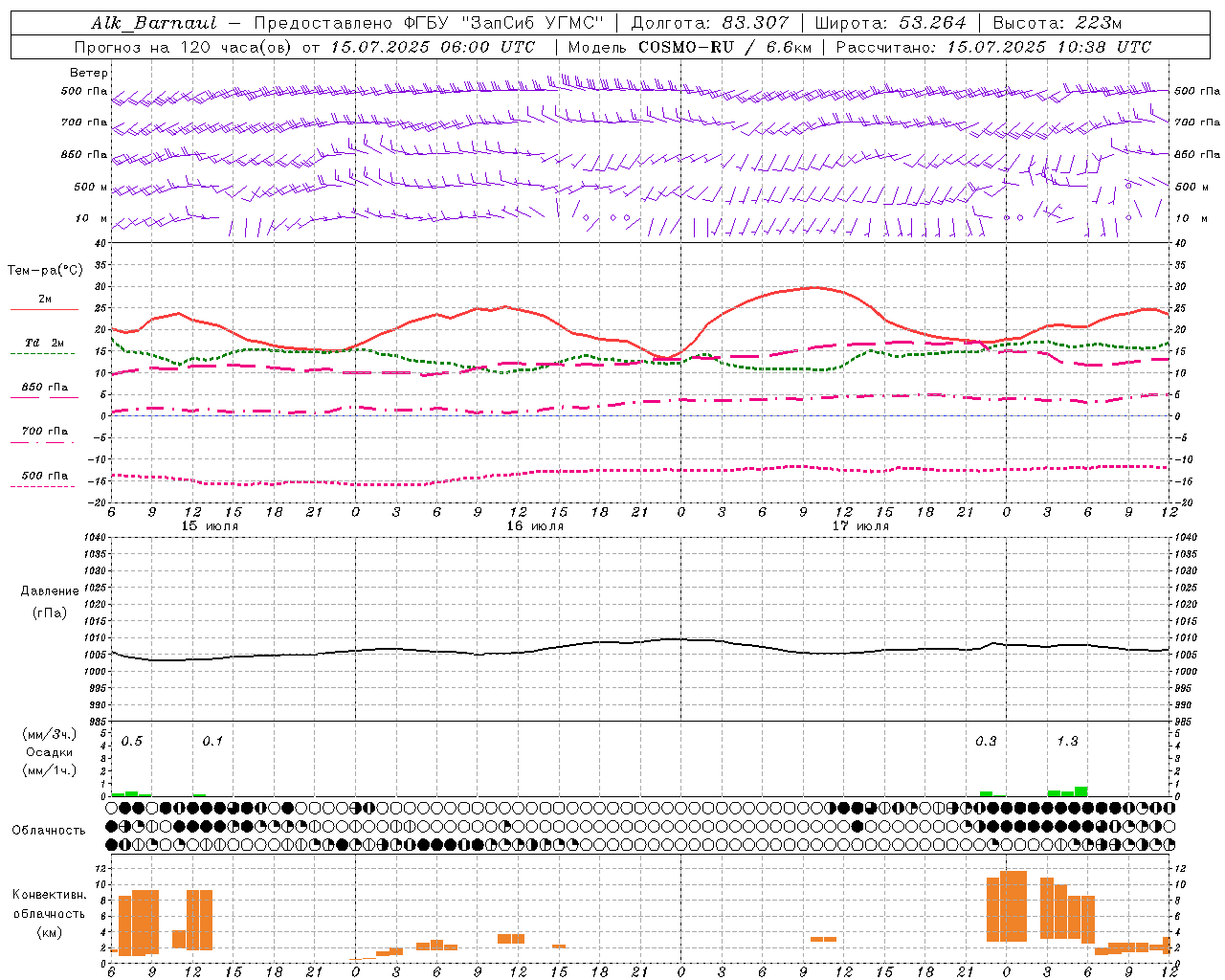Click the "500 гПа" temperature legend label
1225x980 pixels.
(x=45, y=476)
